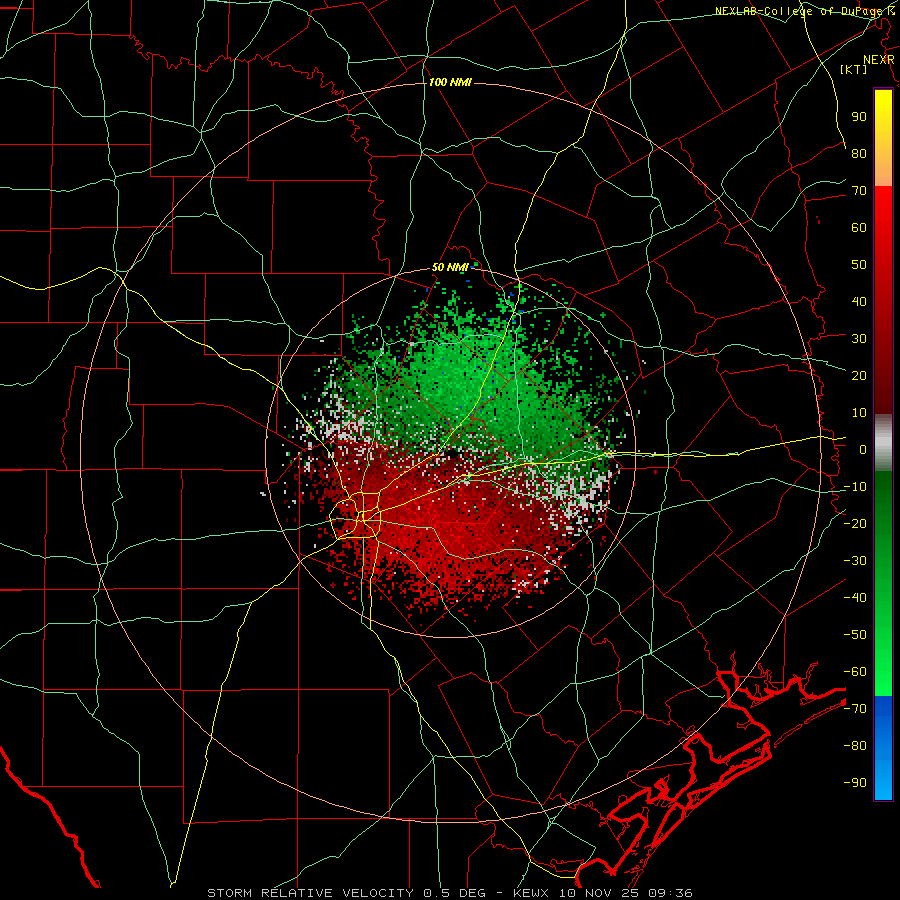
Task: Click the '[KT]' units label
Action: pyautogui.click(x=854, y=69)
